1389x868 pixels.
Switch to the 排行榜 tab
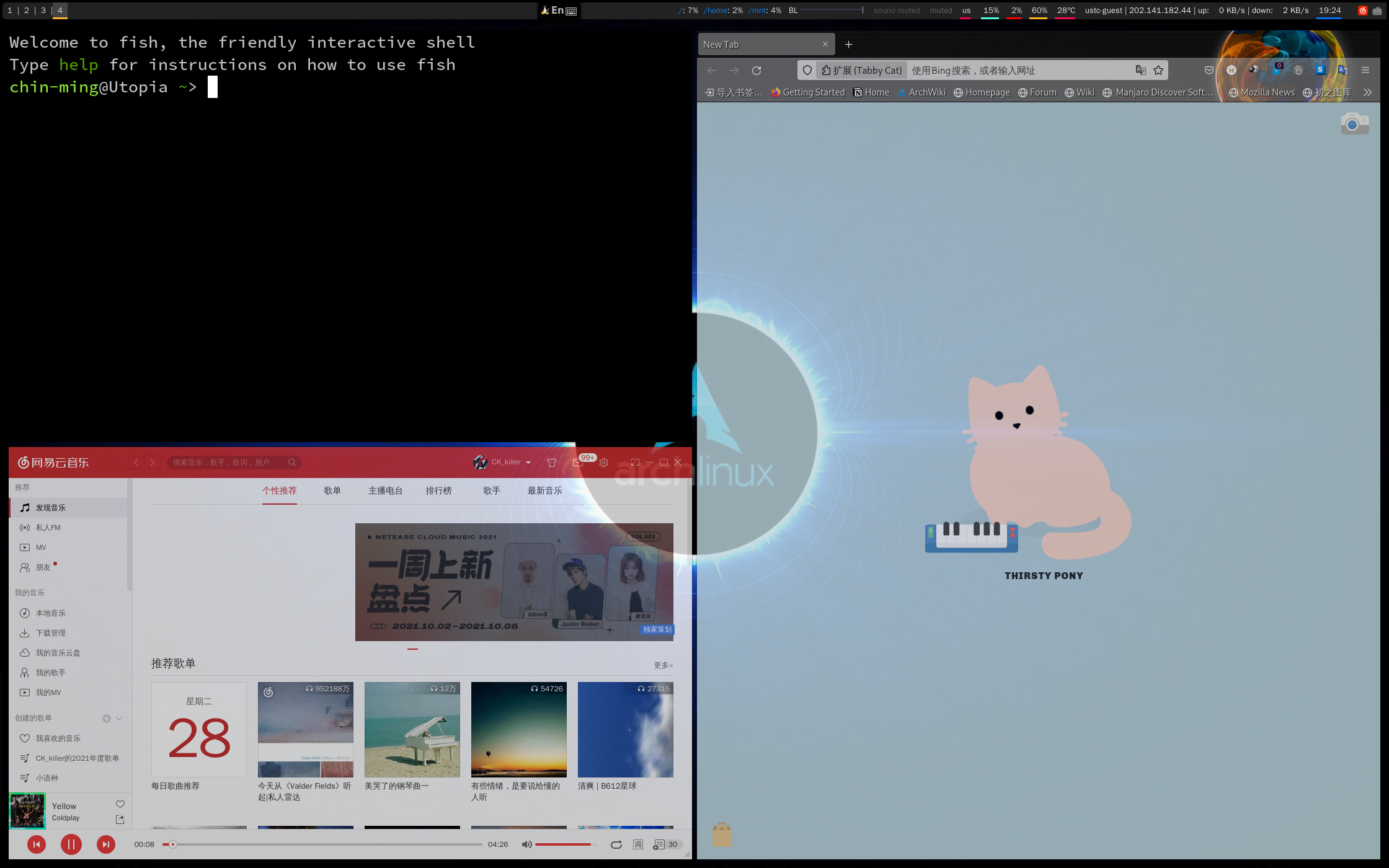click(438, 490)
